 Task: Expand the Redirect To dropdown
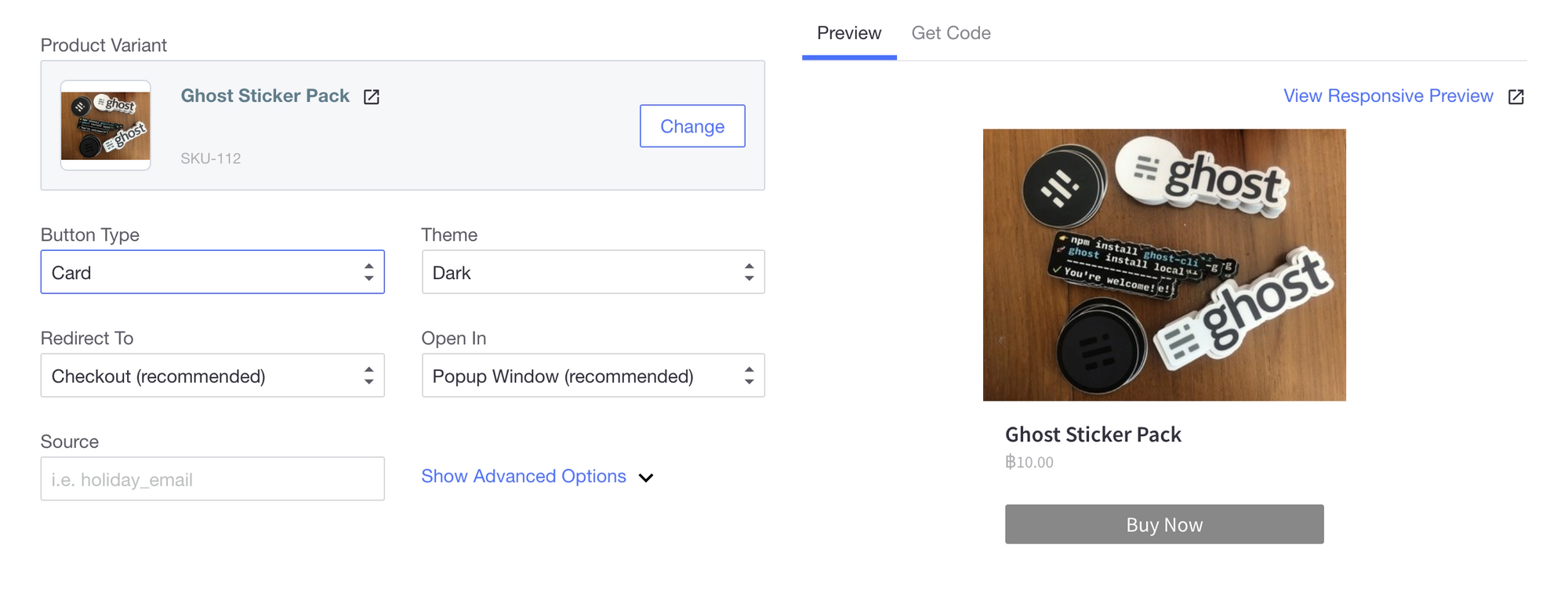212,376
